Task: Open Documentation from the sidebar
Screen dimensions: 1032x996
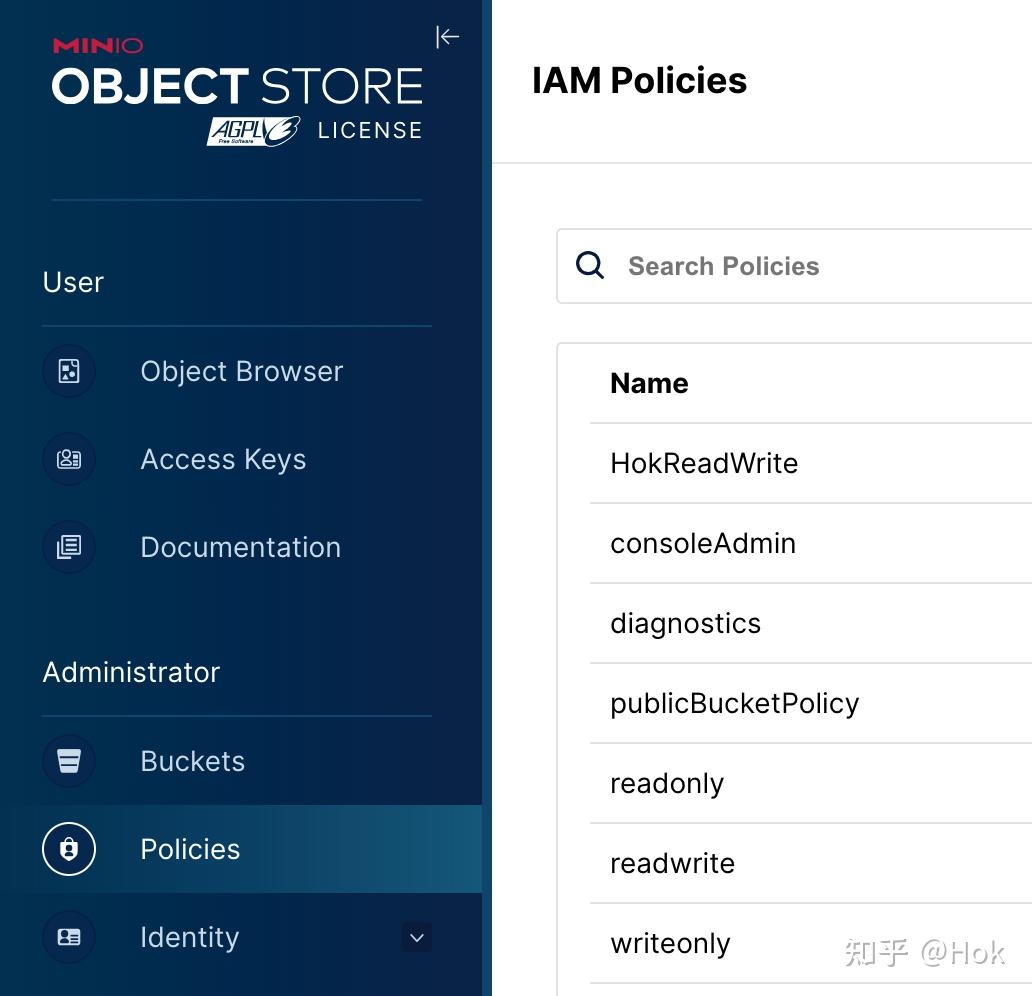Action: (x=240, y=547)
